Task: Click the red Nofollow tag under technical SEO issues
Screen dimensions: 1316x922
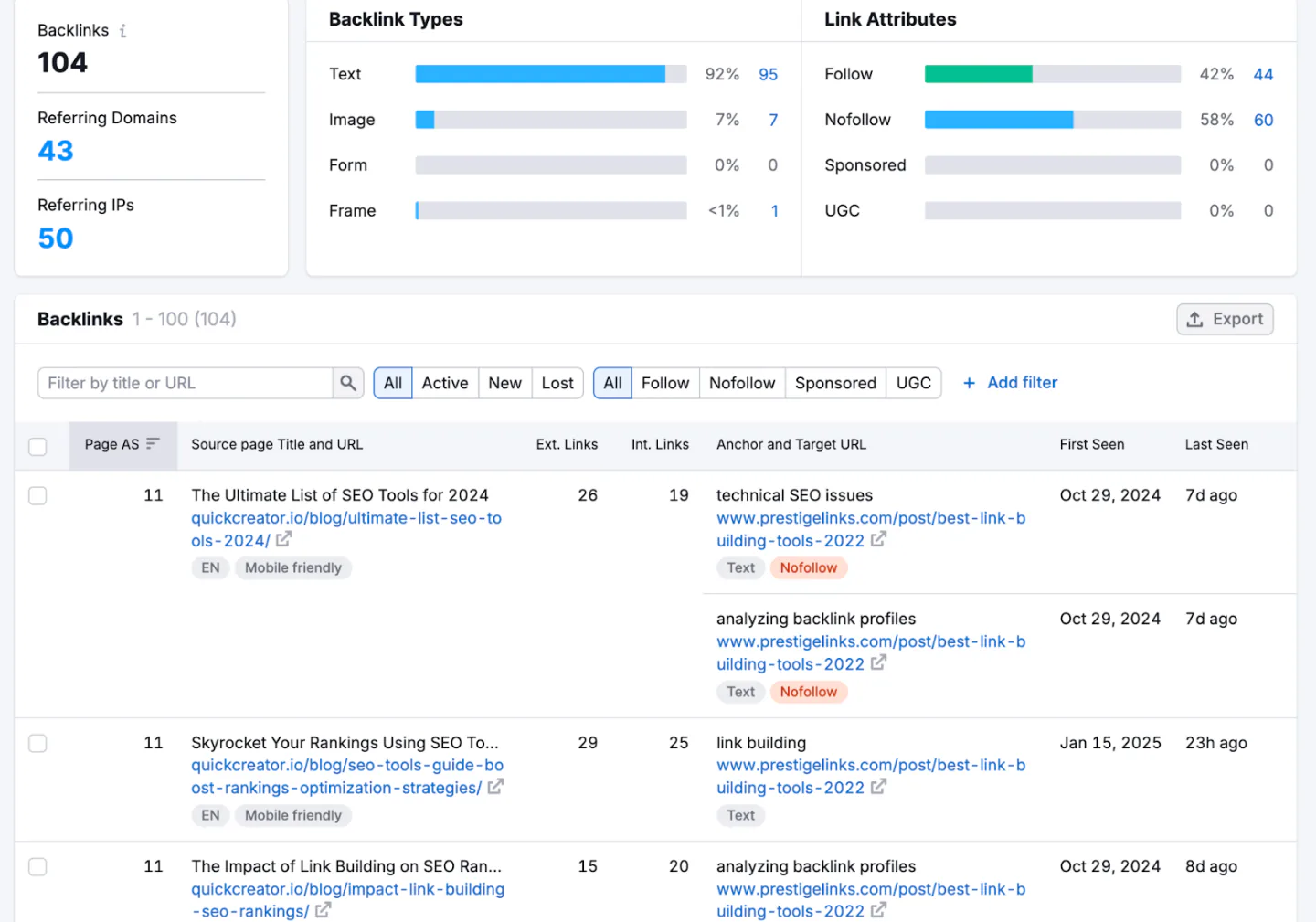Action: pyautogui.click(x=809, y=567)
